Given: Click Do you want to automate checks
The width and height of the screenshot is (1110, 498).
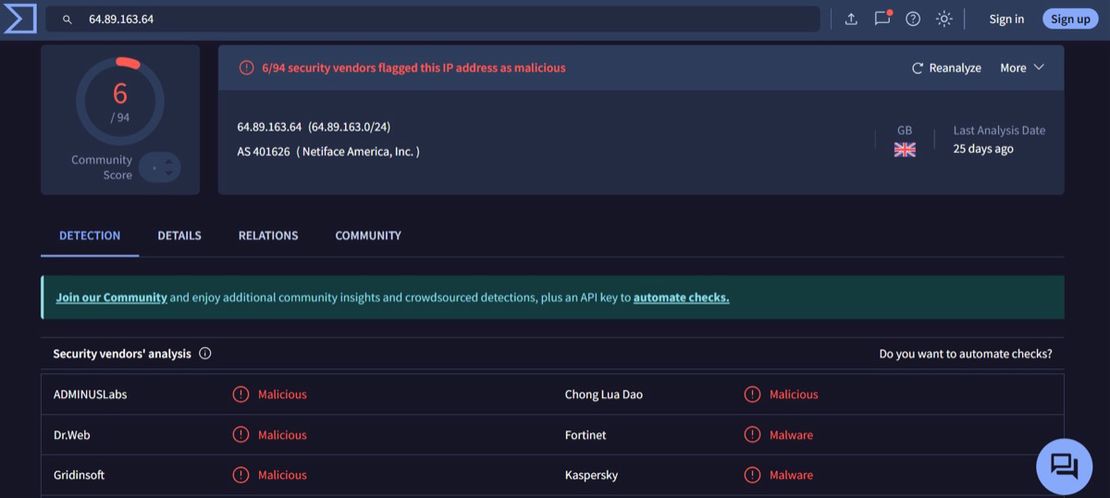Looking at the screenshot, I should click(966, 353).
